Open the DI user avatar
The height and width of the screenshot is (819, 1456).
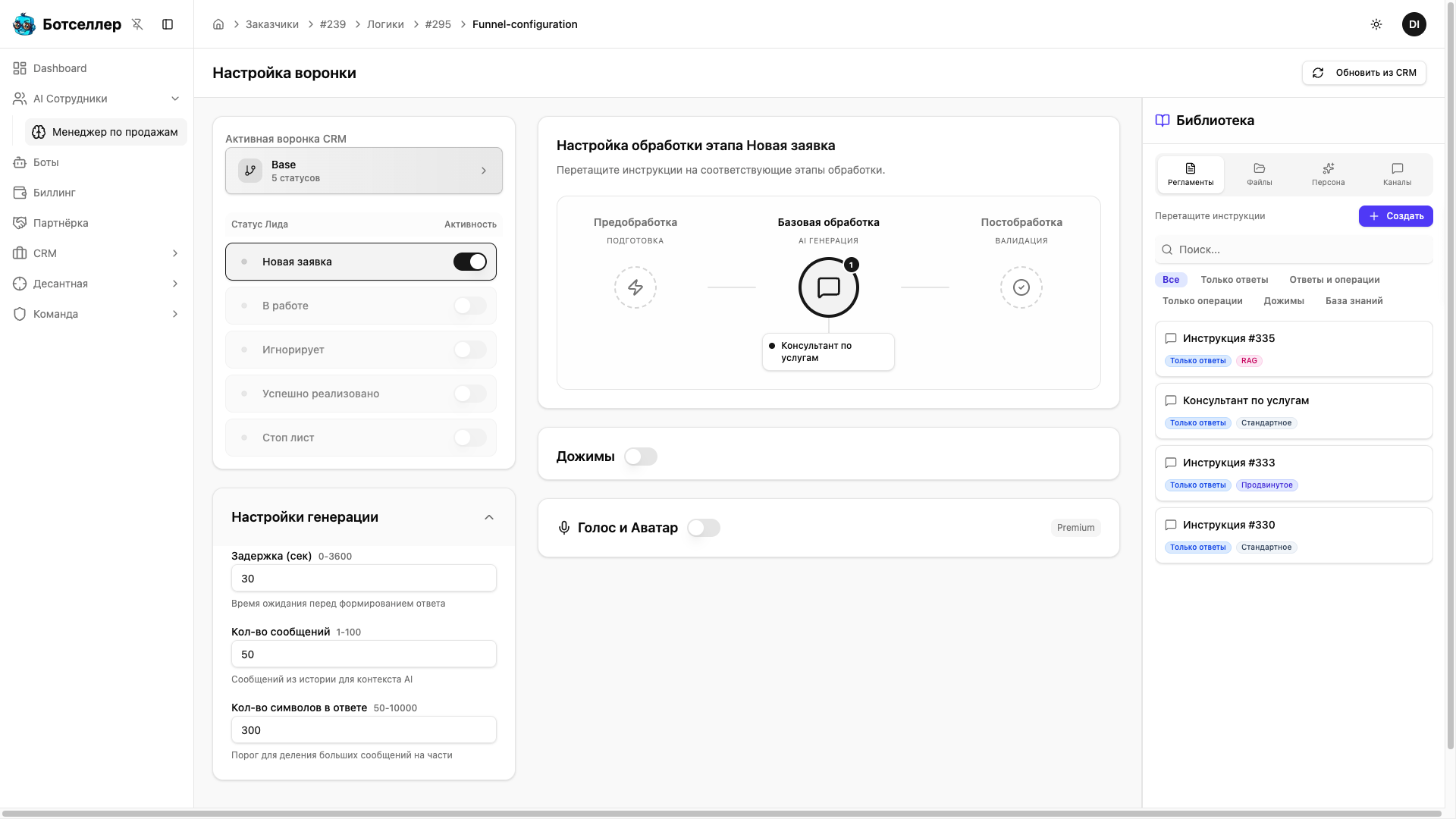point(1414,24)
